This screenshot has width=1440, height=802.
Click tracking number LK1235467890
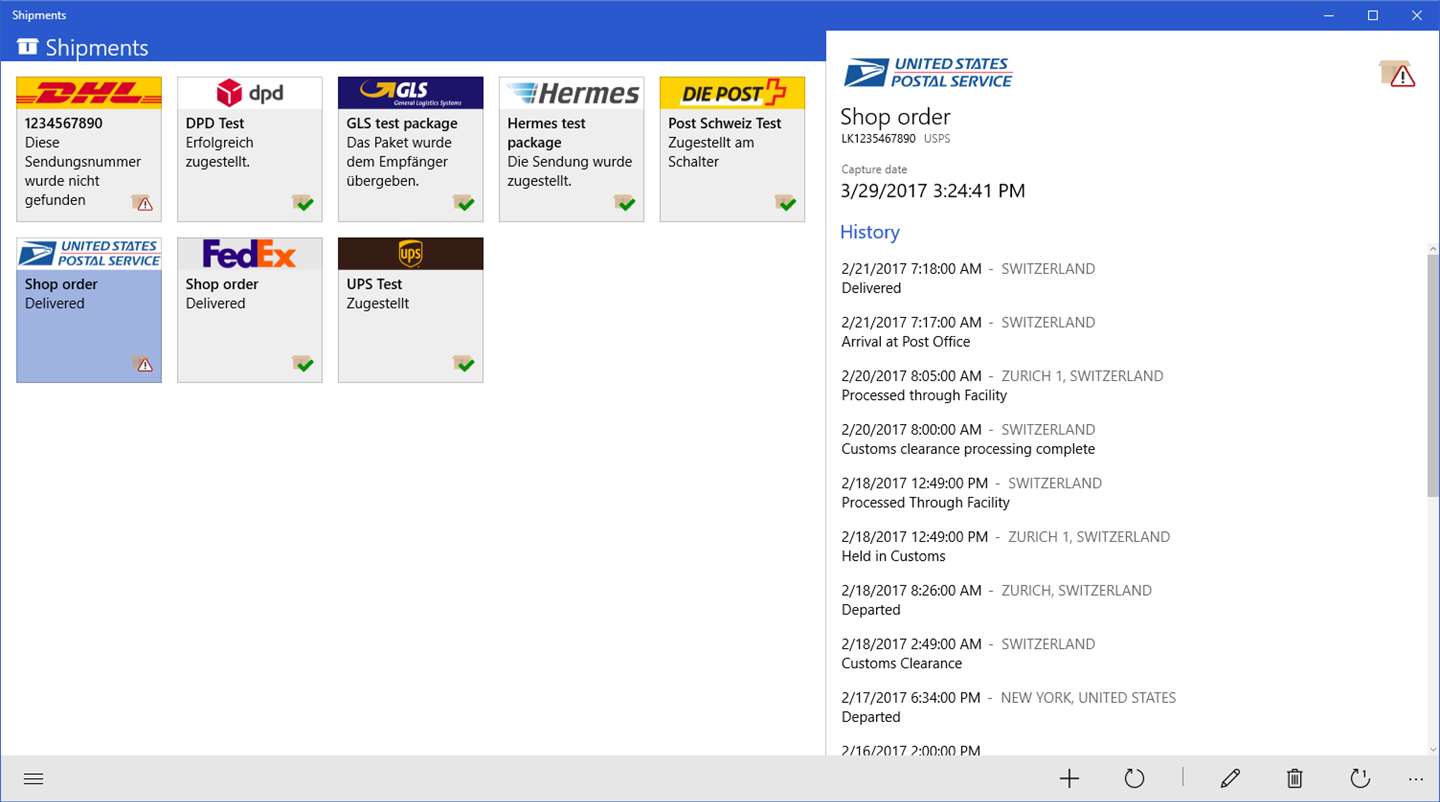click(x=878, y=139)
